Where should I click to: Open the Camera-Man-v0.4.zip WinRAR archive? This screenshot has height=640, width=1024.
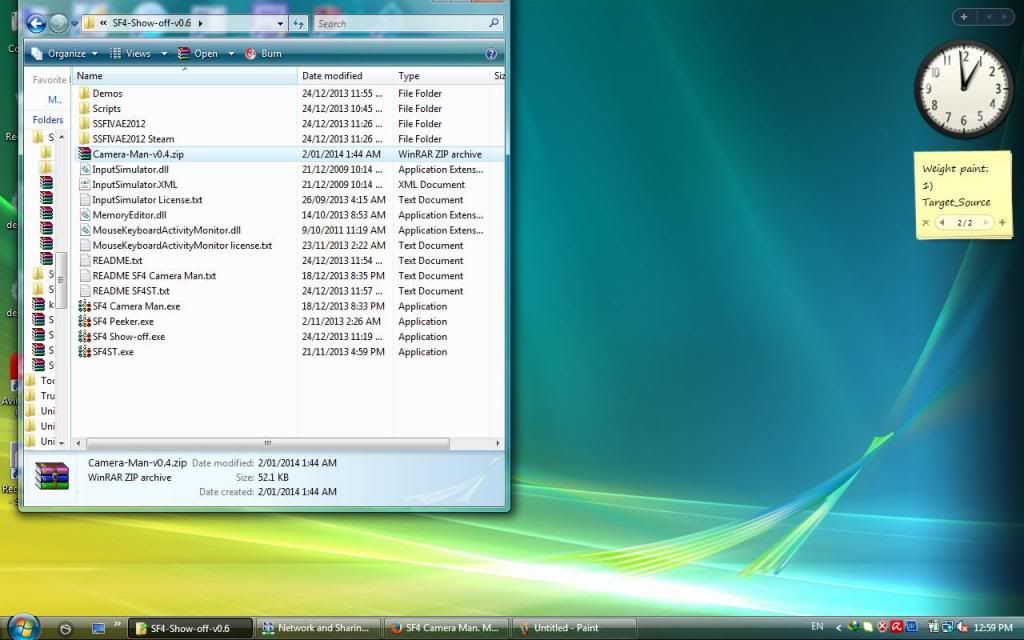135,154
